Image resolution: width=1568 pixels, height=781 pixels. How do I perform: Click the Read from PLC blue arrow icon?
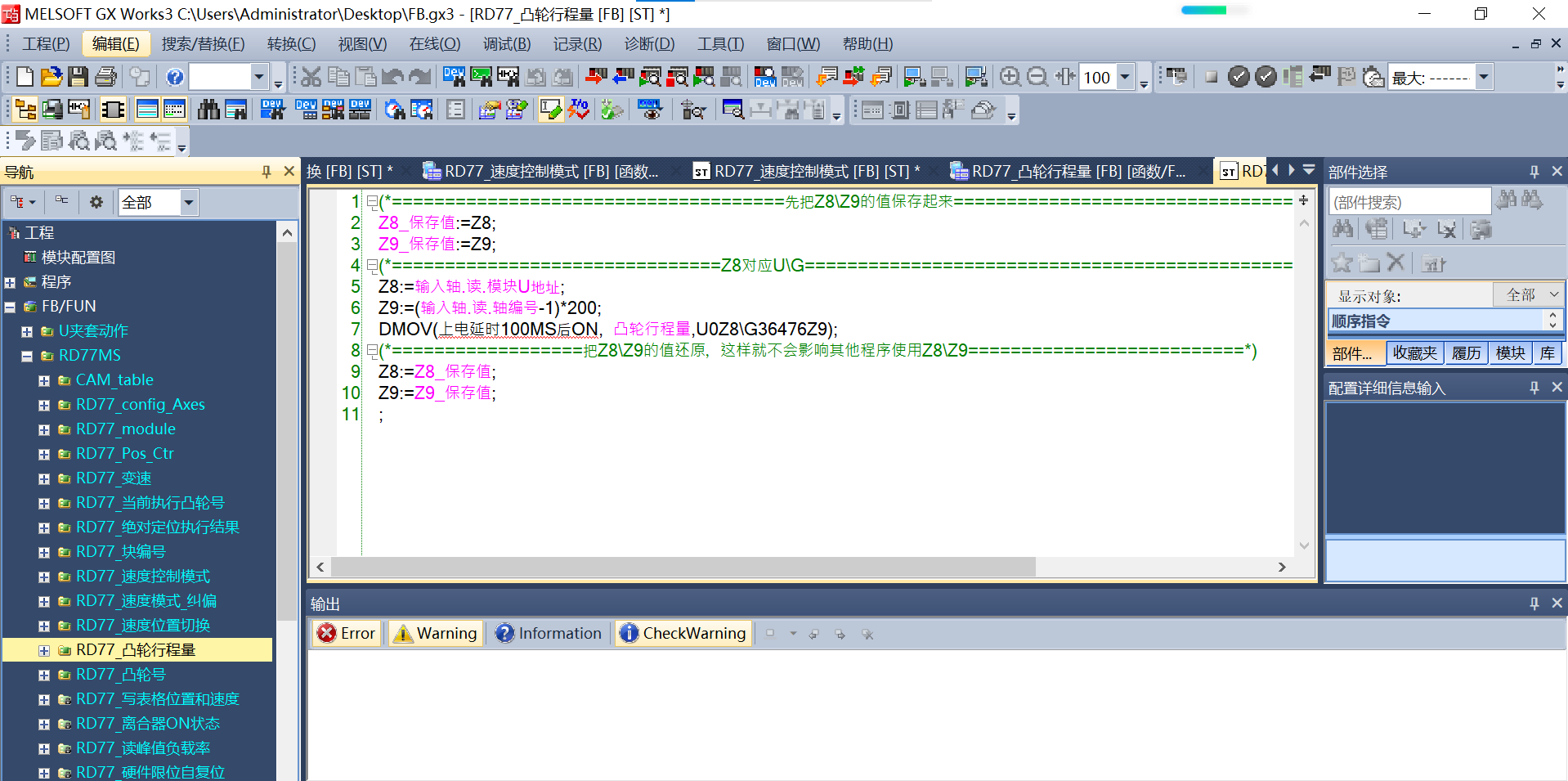[623, 77]
